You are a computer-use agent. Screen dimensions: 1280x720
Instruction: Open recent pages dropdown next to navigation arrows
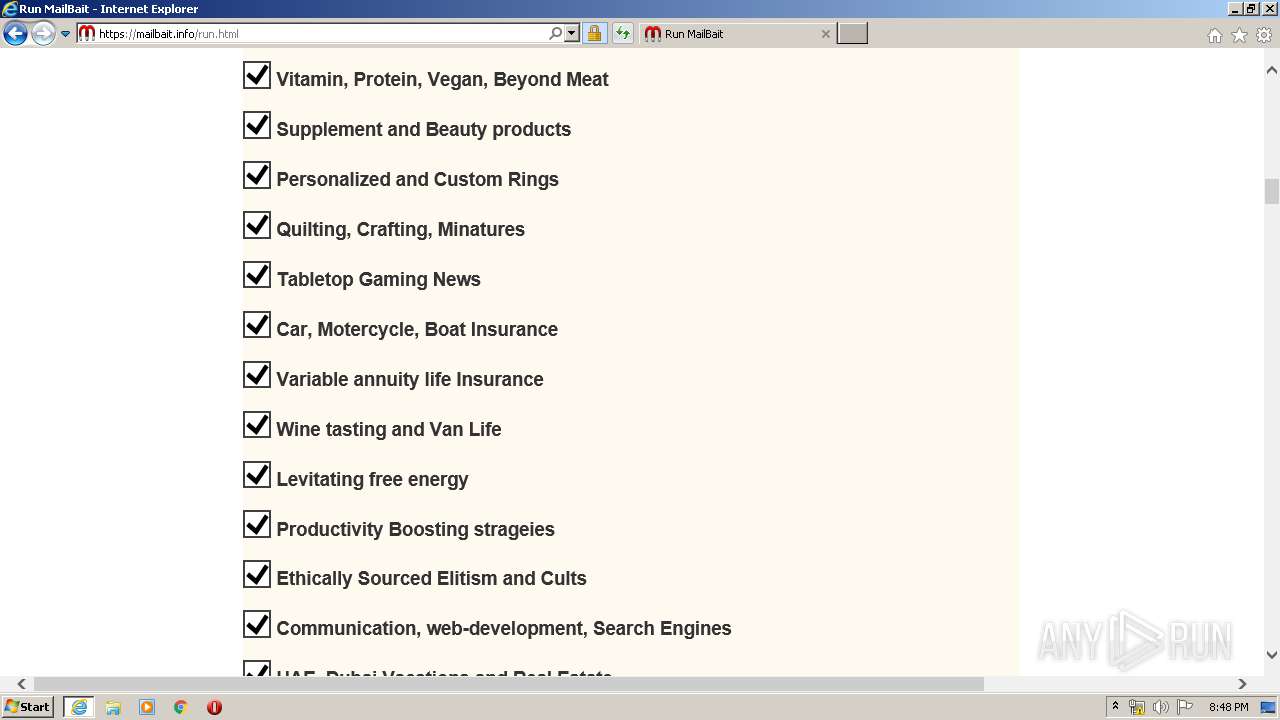pos(66,34)
